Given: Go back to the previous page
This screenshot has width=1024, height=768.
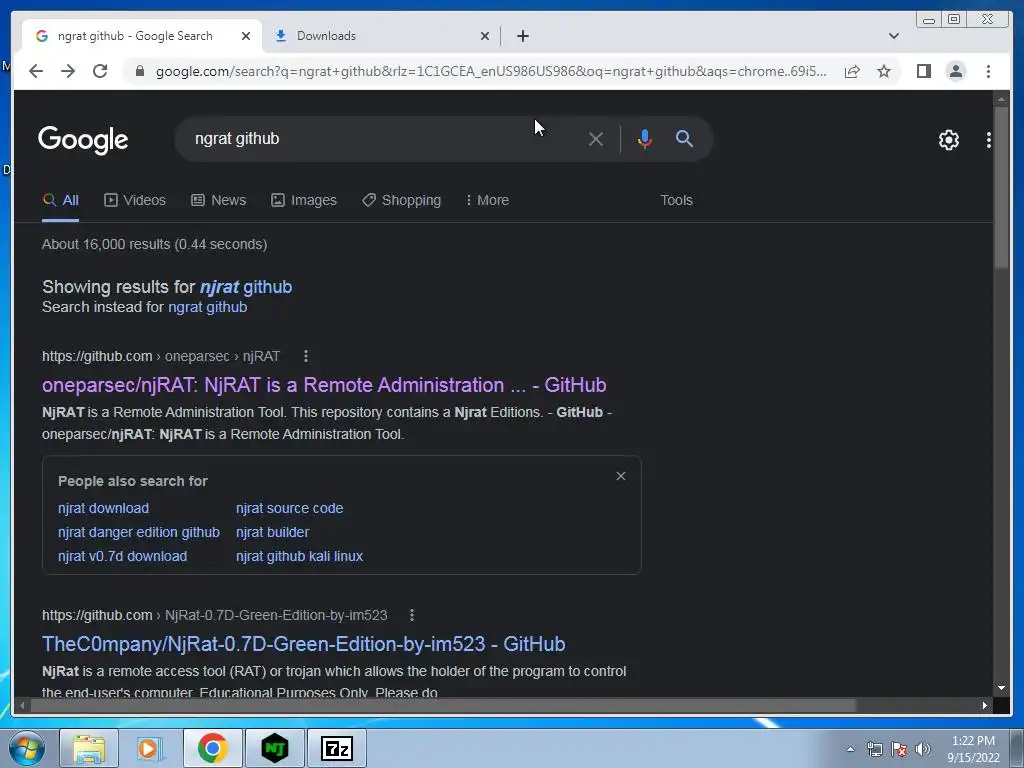Looking at the screenshot, I should pyautogui.click(x=36, y=71).
